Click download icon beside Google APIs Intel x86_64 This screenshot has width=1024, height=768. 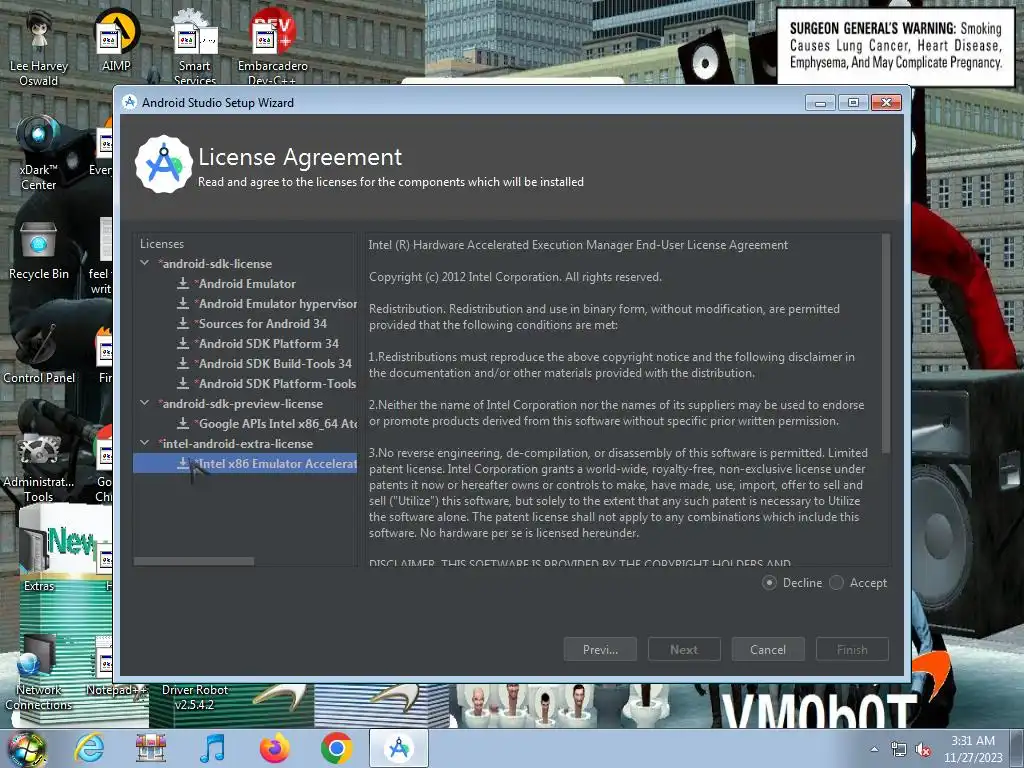click(183, 423)
